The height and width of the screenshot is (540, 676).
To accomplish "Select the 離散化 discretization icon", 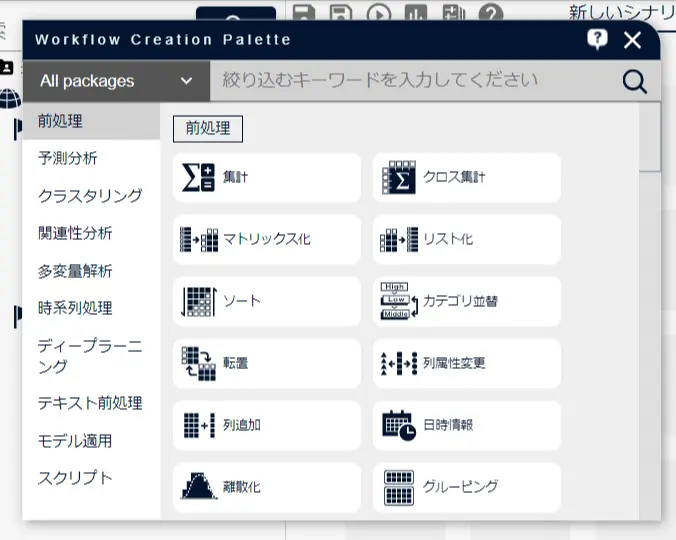I will (x=199, y=487).
